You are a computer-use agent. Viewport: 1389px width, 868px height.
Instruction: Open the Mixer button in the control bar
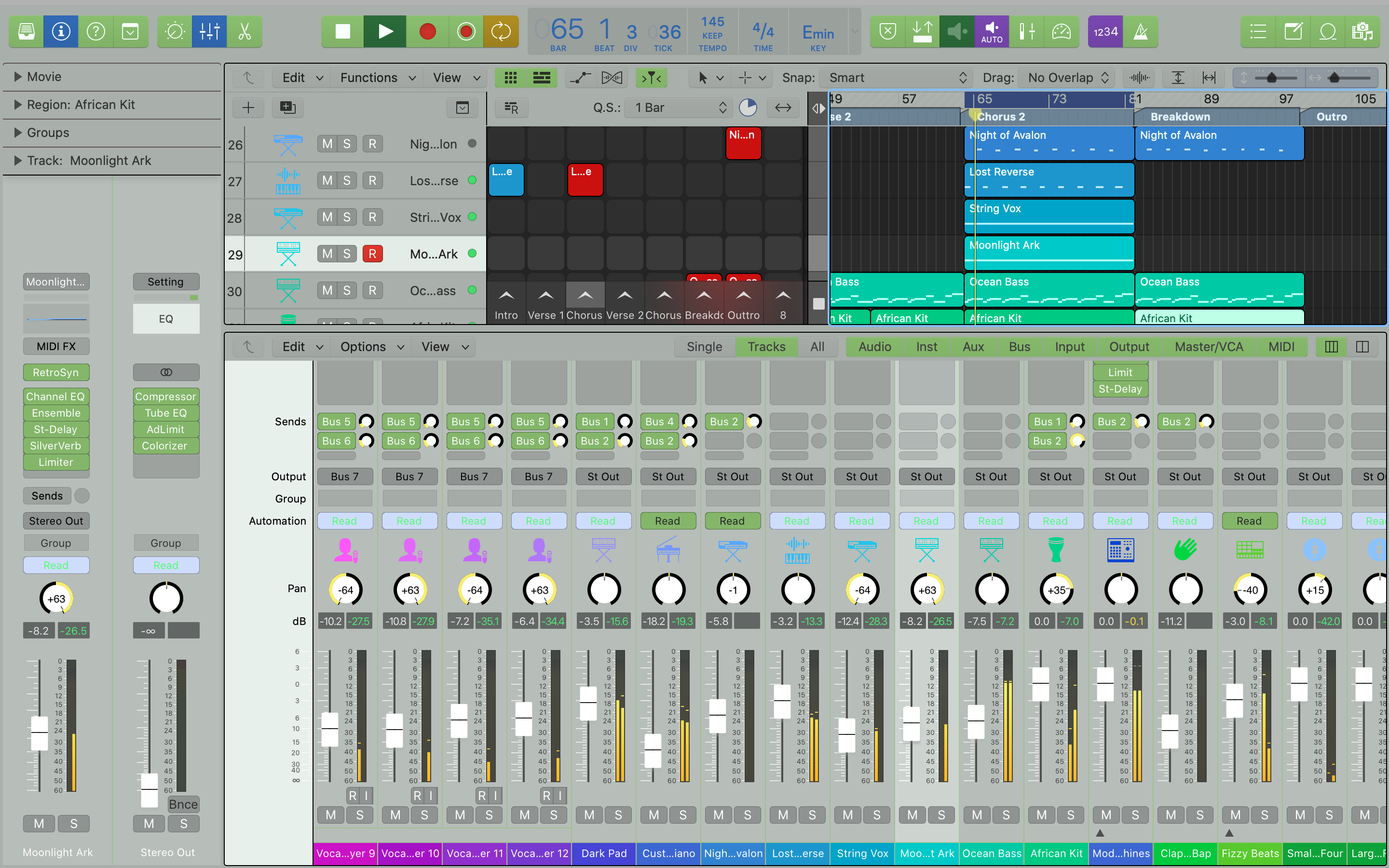point(209,31)
